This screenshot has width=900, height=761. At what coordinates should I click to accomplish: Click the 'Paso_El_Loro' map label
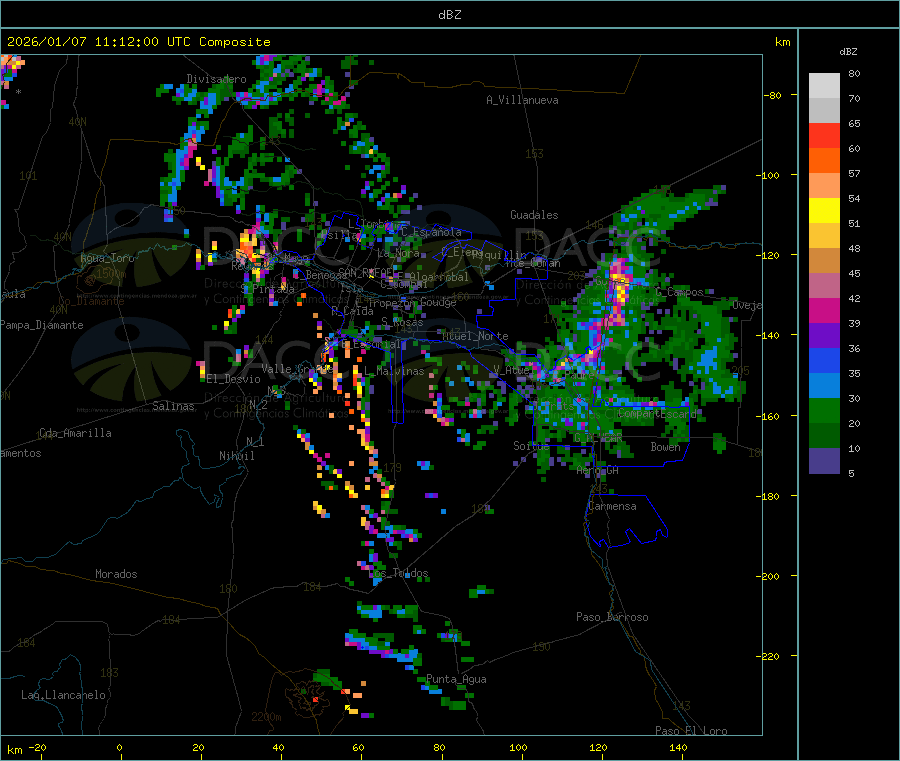pos(692,731)
